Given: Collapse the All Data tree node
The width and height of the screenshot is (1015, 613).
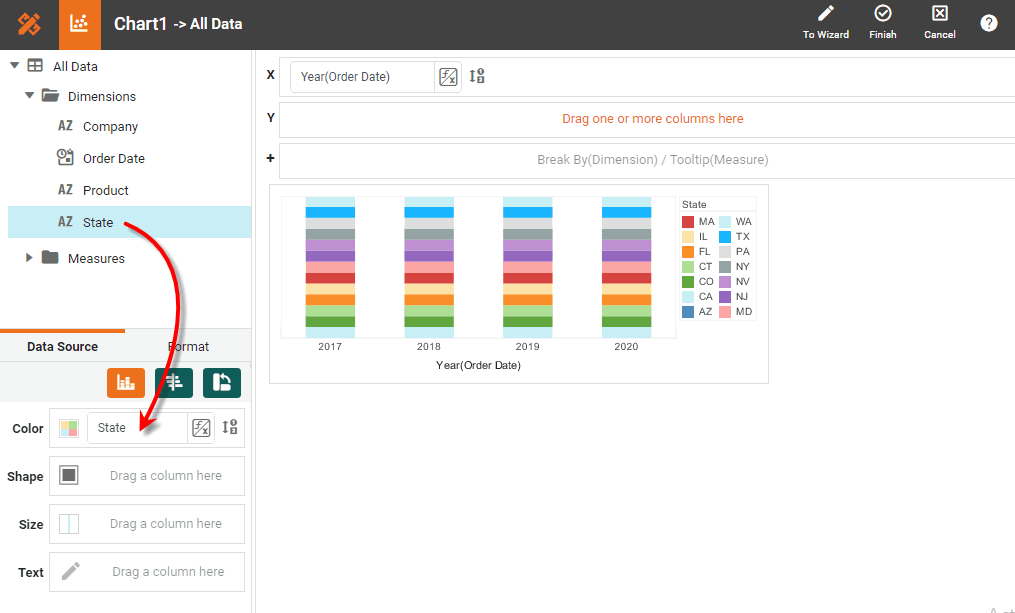Looking at the screenshot, I should coord(14,66).
